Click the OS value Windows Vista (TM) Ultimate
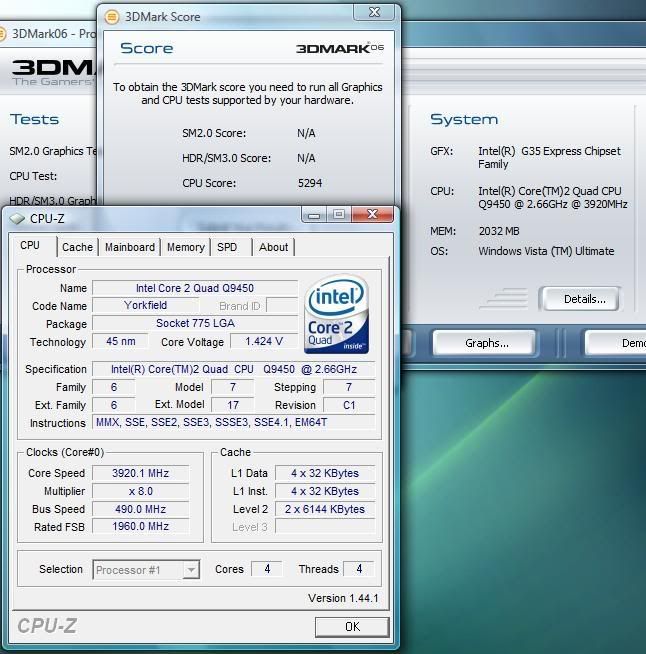The height and width of the screenshot is (654, 646). pos(546,251)
